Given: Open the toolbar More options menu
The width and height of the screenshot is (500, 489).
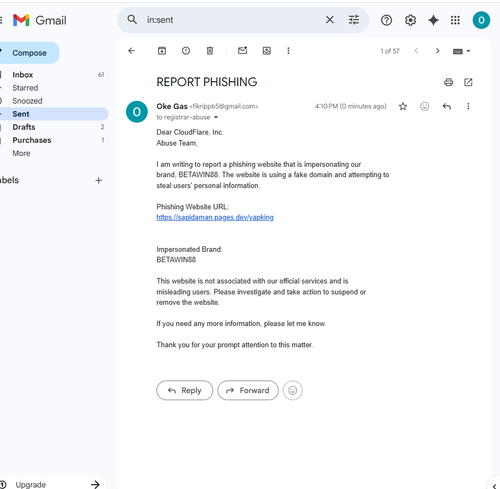Looking at the screenshot, I should point(288,51).
